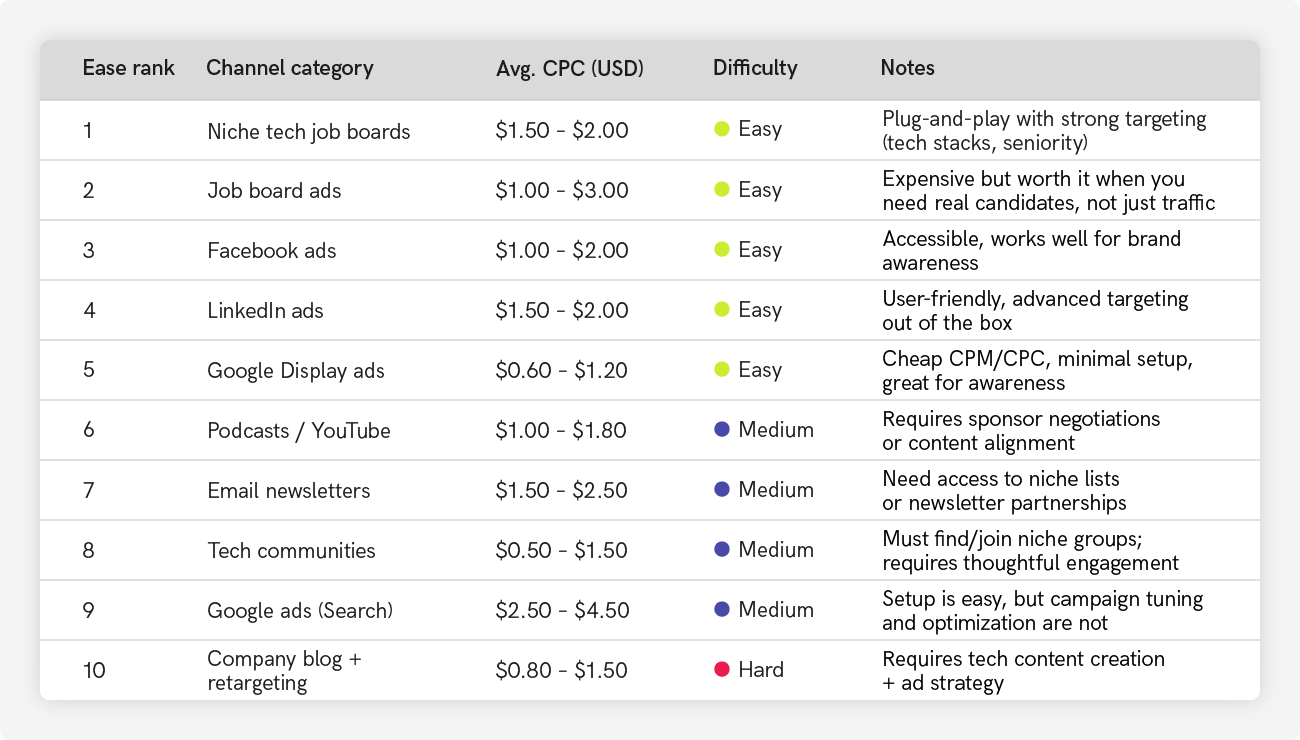The height and width of the screenshot is (740, 1300).
Task: Click the green dot in LinkedIn ads row
Action: click(721, 309)
